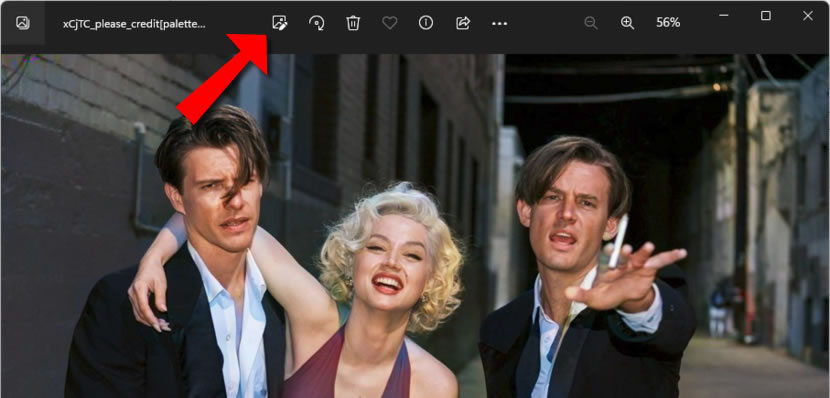This screenshot has height=398, width=830.
Task: Select the xCjTC_please_credit file name title
Action: 134,24
